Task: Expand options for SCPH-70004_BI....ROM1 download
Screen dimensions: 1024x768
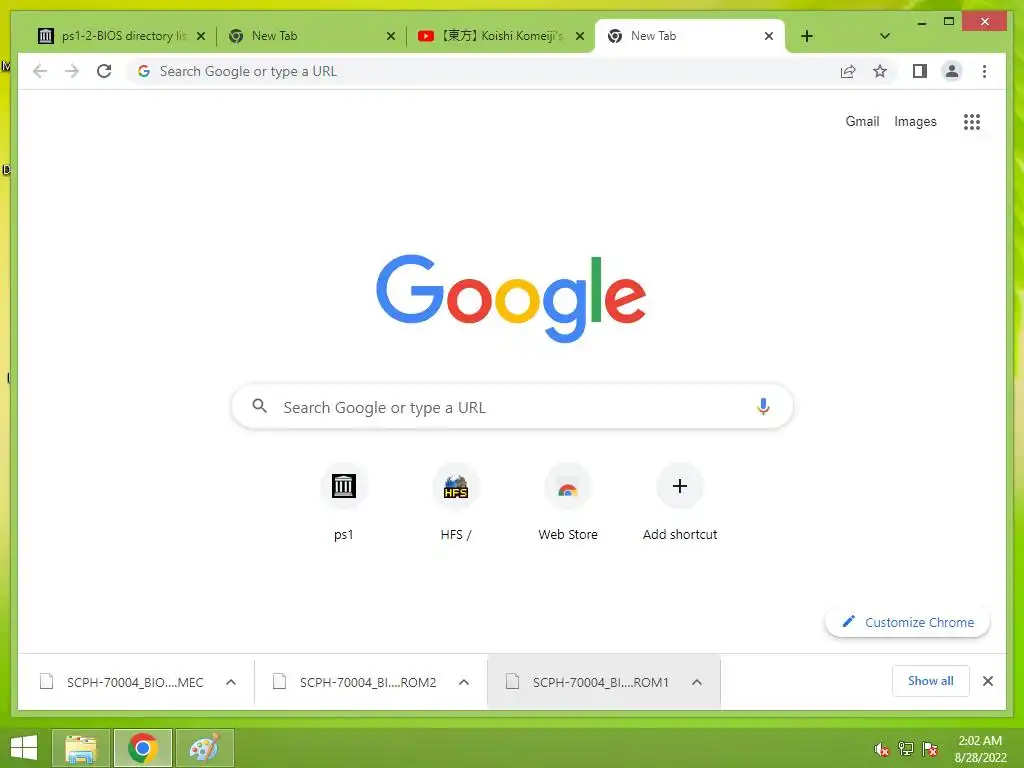Action: (697, 682)
